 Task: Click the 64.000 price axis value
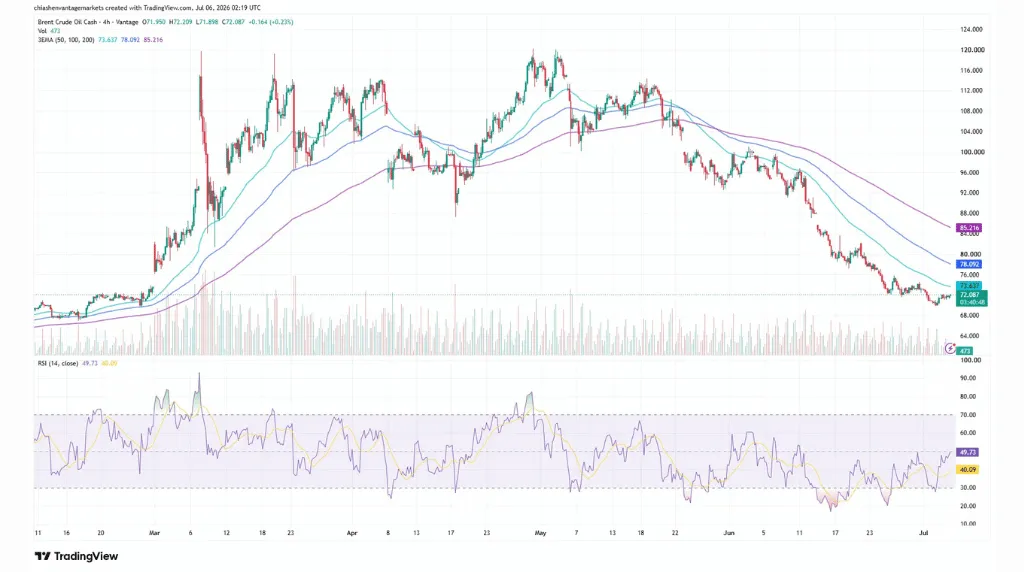tap(969, 336)
